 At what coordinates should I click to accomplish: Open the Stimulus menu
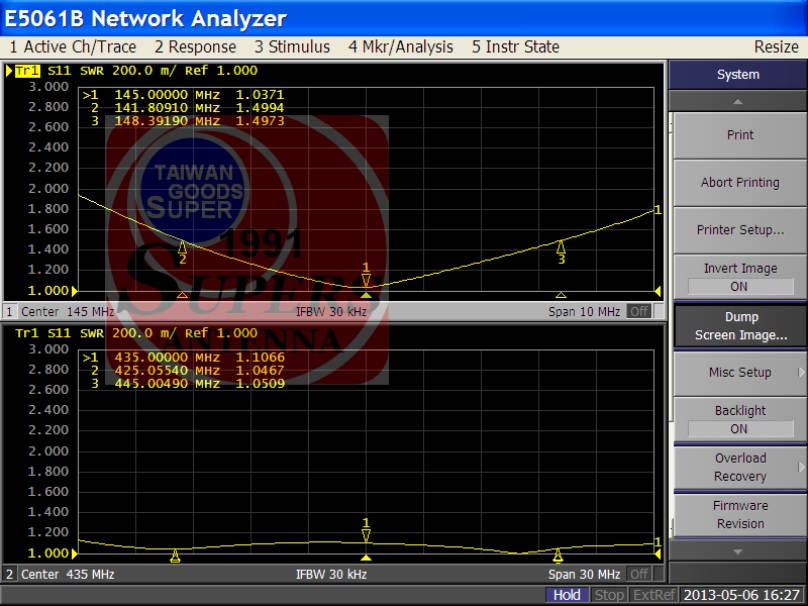click(x=292, y=47)
